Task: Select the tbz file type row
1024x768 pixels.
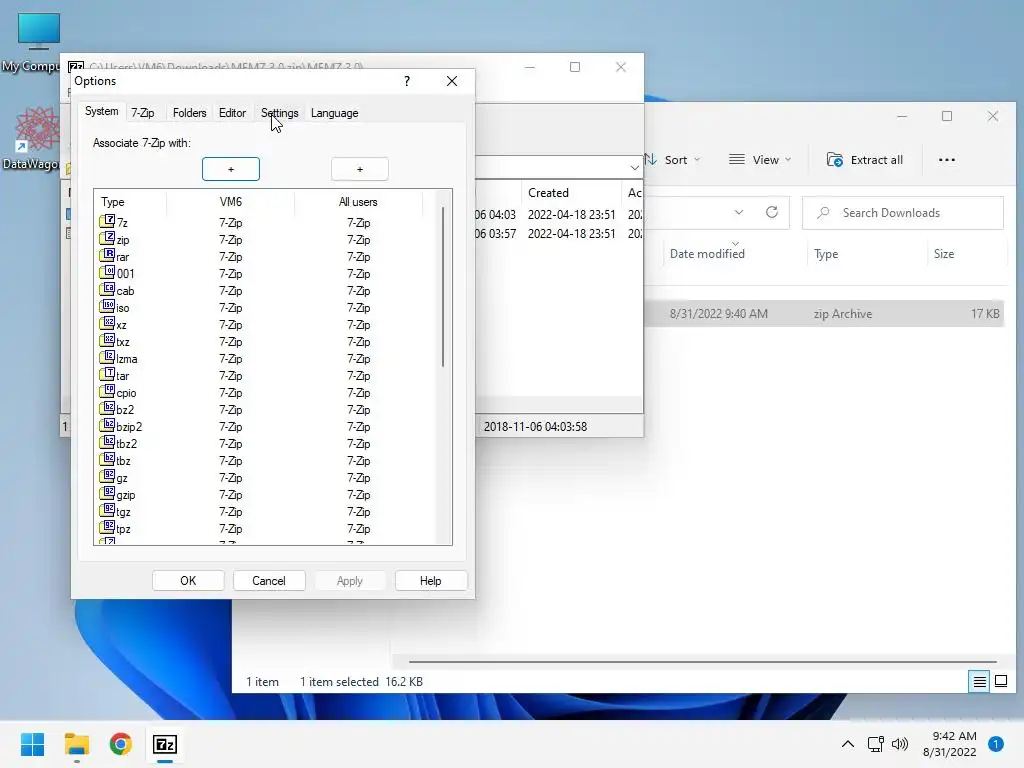Action: coord(266,460)
